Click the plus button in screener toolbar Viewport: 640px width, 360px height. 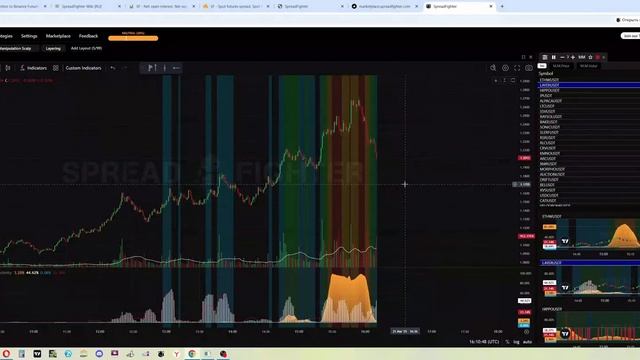click(573, 57)
